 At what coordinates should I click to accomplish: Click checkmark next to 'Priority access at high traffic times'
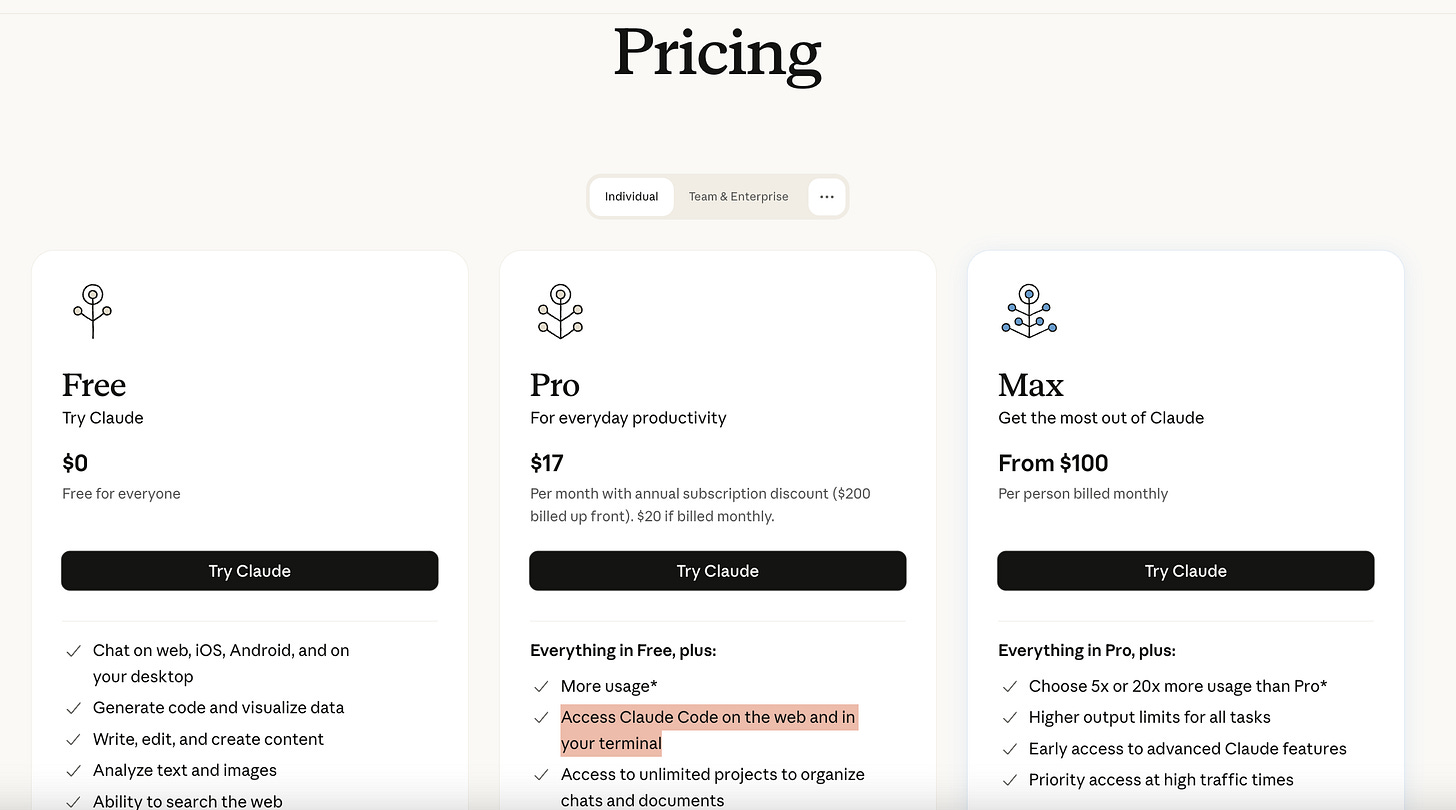1009,780
